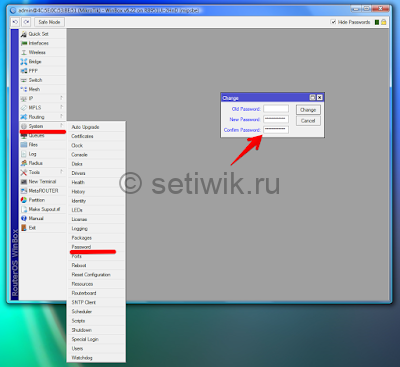400x367 pixels.
Task: Select the Files icon in sidebar
Action: click(24, 145)
